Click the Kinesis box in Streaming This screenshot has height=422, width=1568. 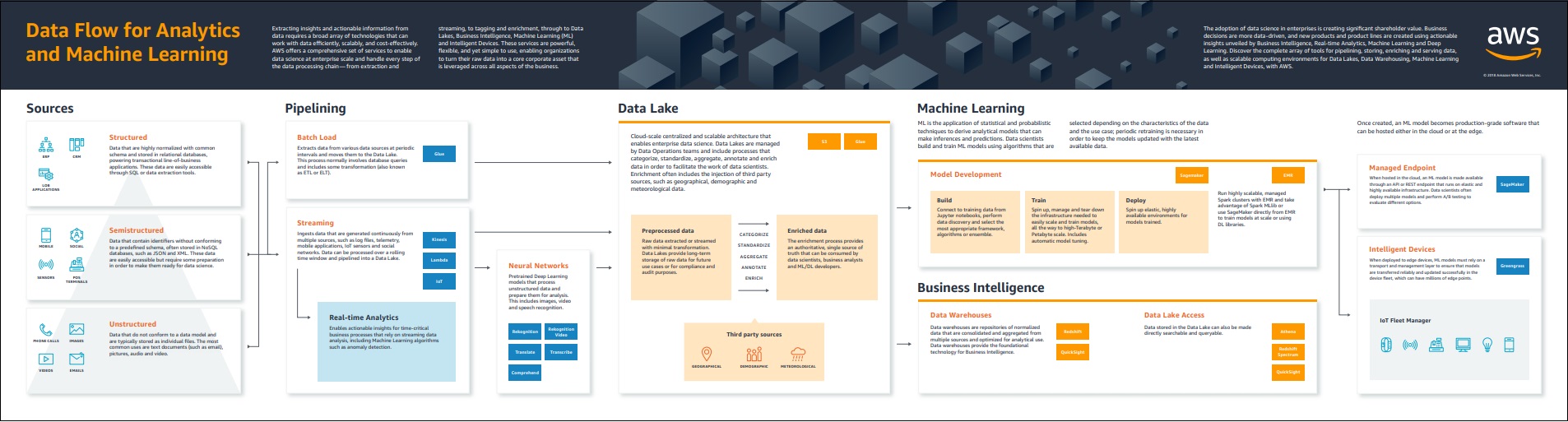(x=439, y=239)
